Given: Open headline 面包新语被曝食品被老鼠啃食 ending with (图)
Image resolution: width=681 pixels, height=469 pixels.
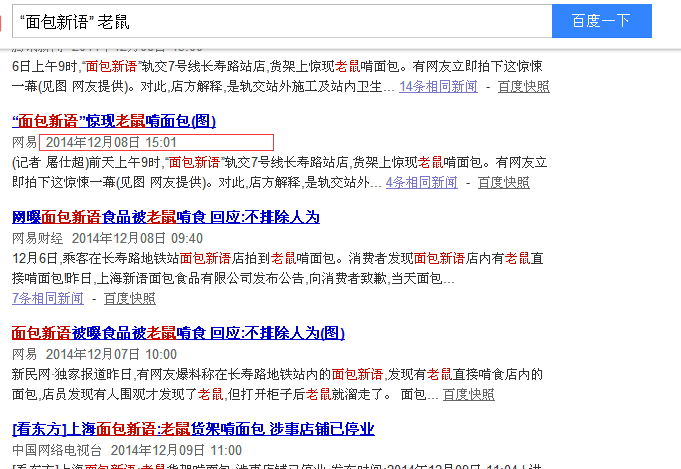Looking at the screenshot, I should click(177, 333).
